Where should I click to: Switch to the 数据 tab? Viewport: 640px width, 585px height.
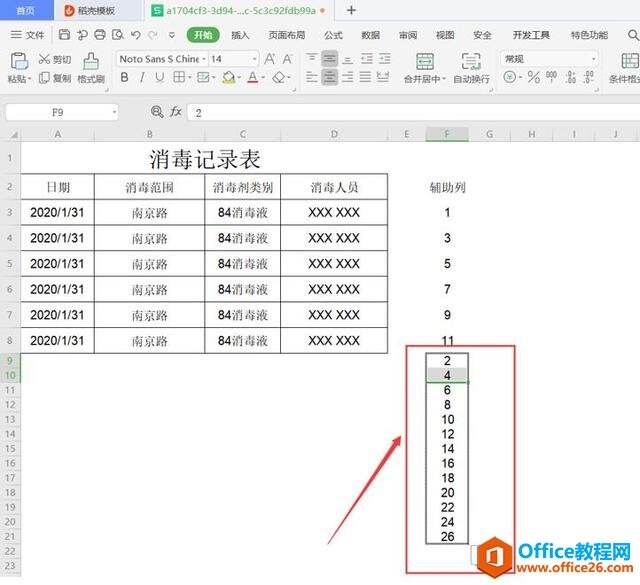click(x=370, y=35)
